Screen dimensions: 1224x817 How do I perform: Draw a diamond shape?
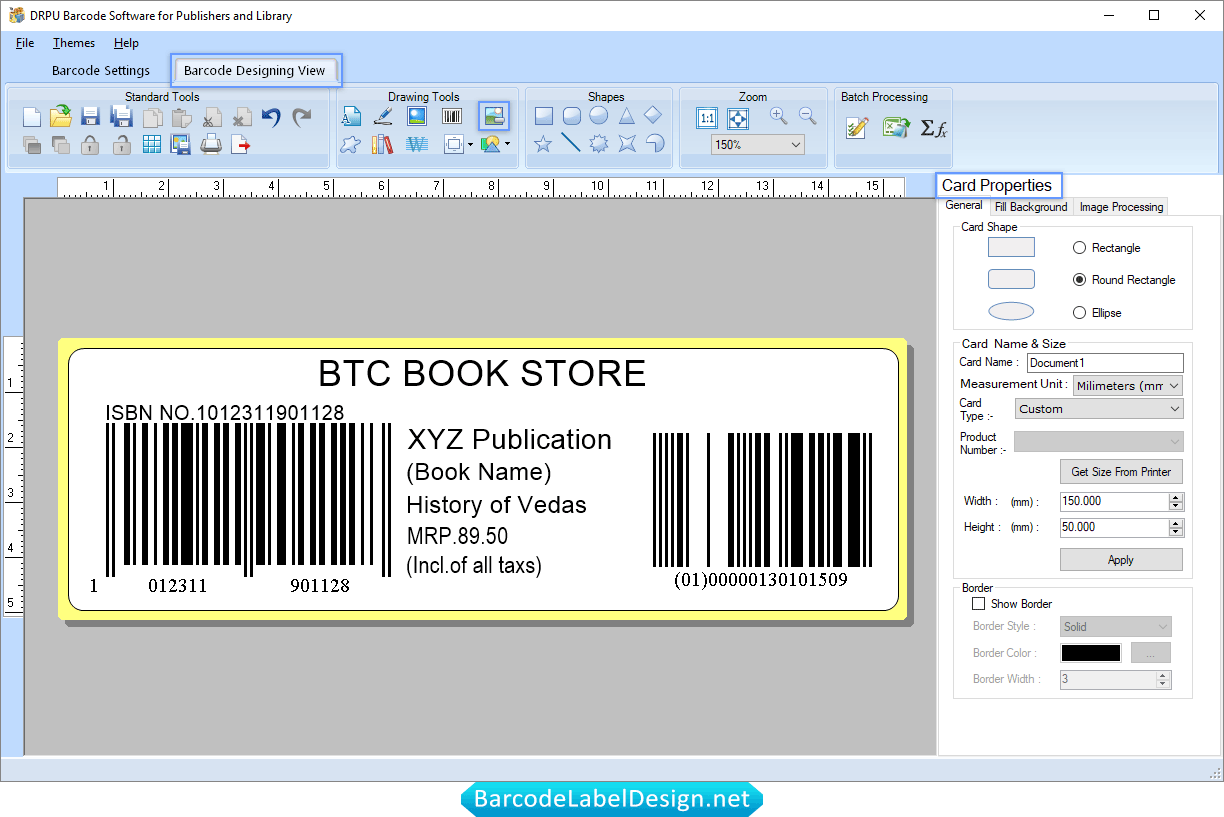click(653, 116)
